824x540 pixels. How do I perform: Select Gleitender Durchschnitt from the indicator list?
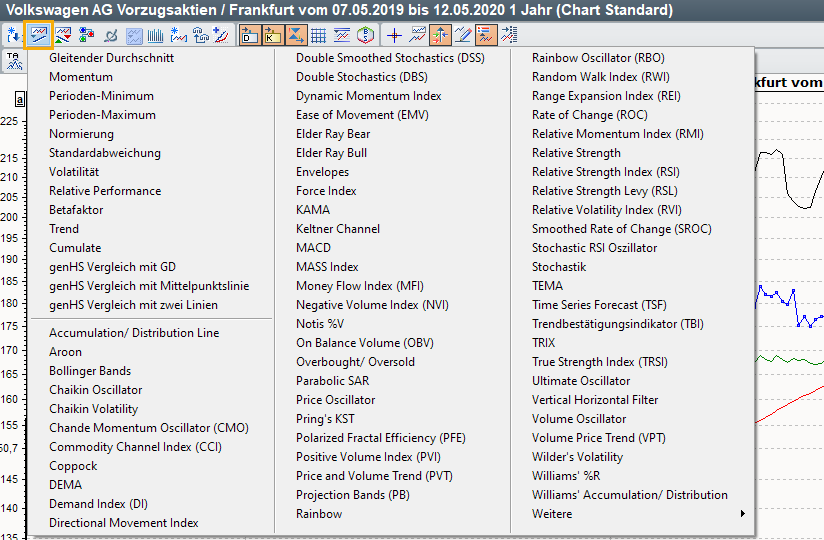coord(111,58)
